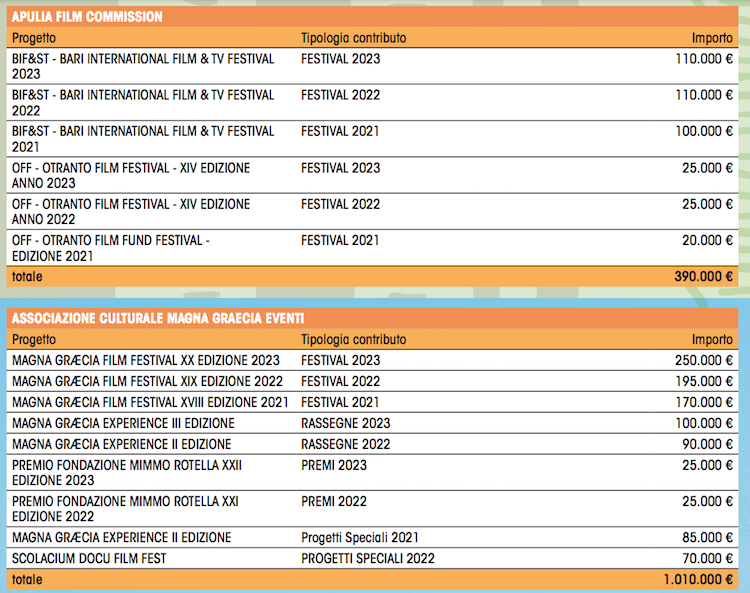750x593 pixels.
Task: Select the BIF&ST Bari International Festival 2022 project
Action: click(143, 102)
